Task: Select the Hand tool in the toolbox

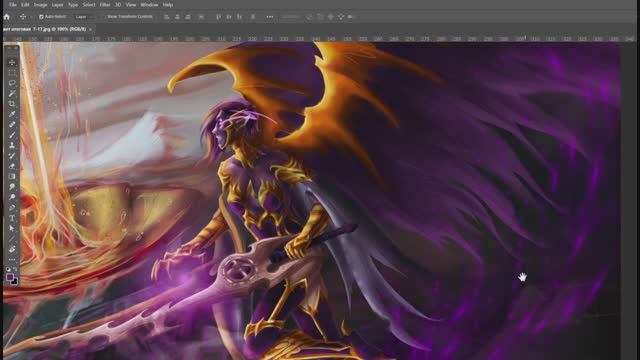Action: click(12, 249)
